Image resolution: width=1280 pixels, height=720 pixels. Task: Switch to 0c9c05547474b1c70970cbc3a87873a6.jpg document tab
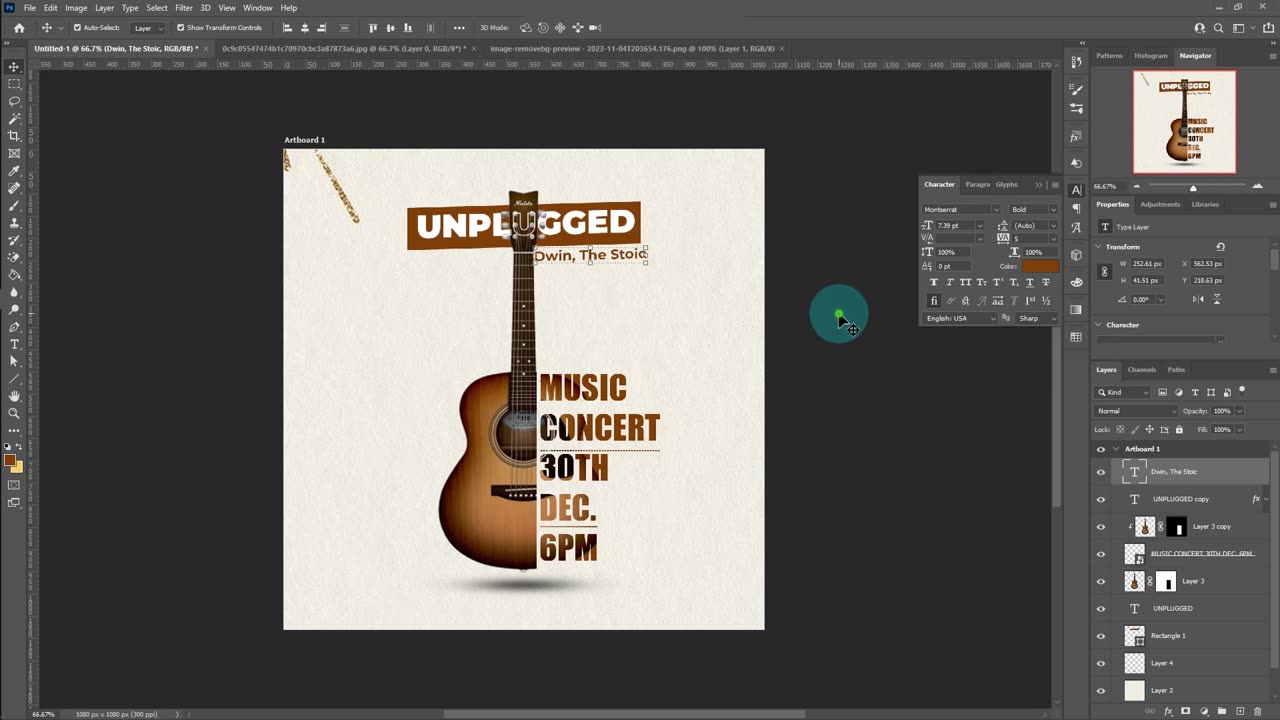click(343, 48)
